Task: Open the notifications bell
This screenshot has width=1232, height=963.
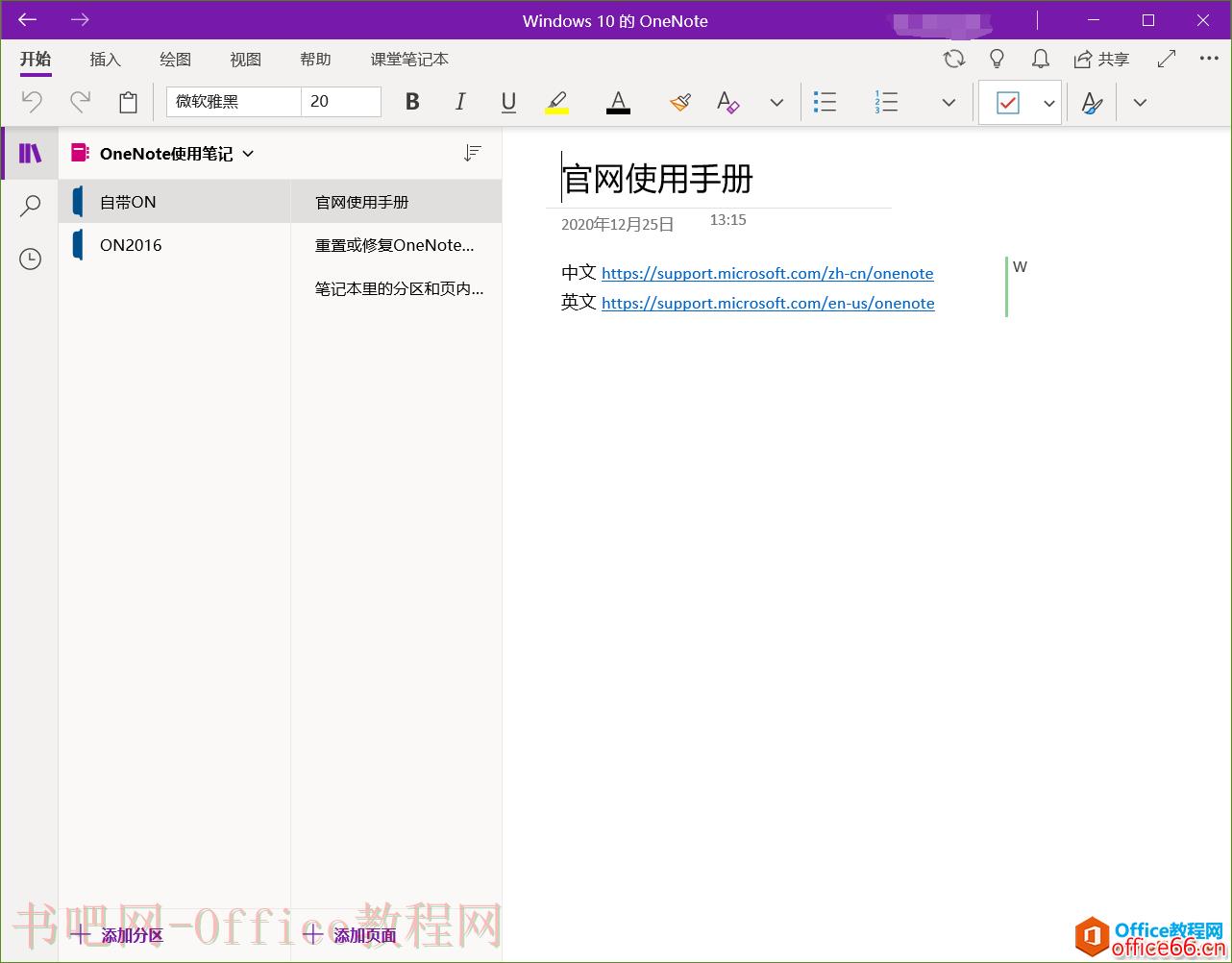Action: point(1040,59)
